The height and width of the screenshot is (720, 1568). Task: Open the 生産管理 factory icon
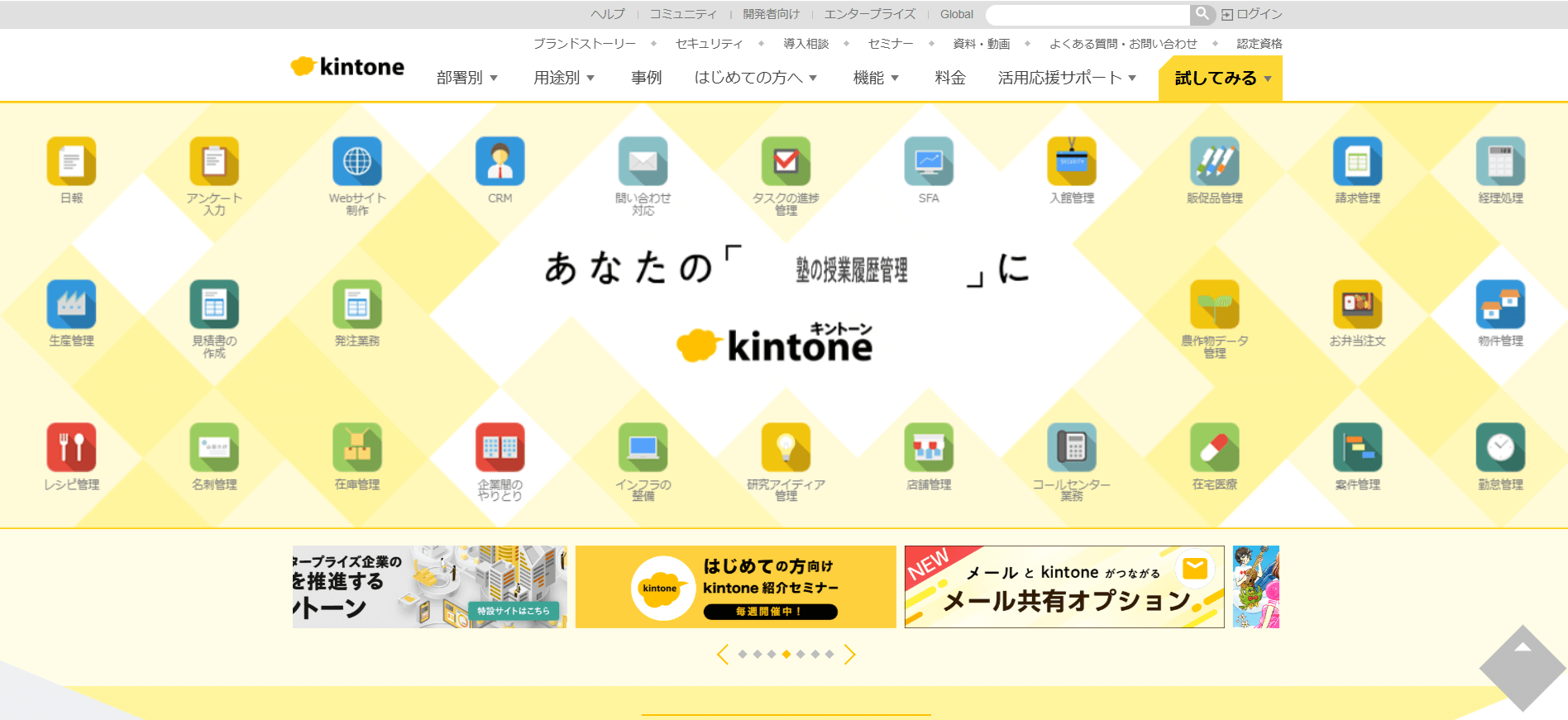tap(71, 304)
